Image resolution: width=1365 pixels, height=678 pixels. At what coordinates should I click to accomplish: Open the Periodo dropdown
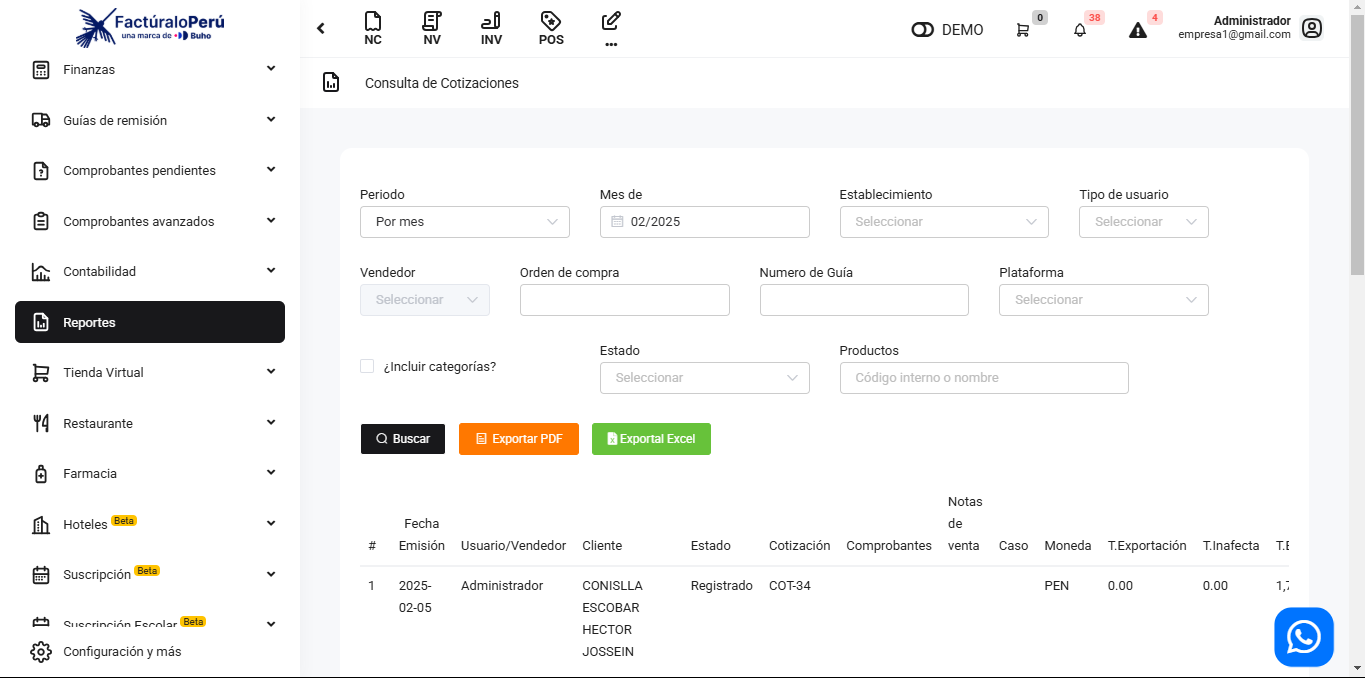465,222
